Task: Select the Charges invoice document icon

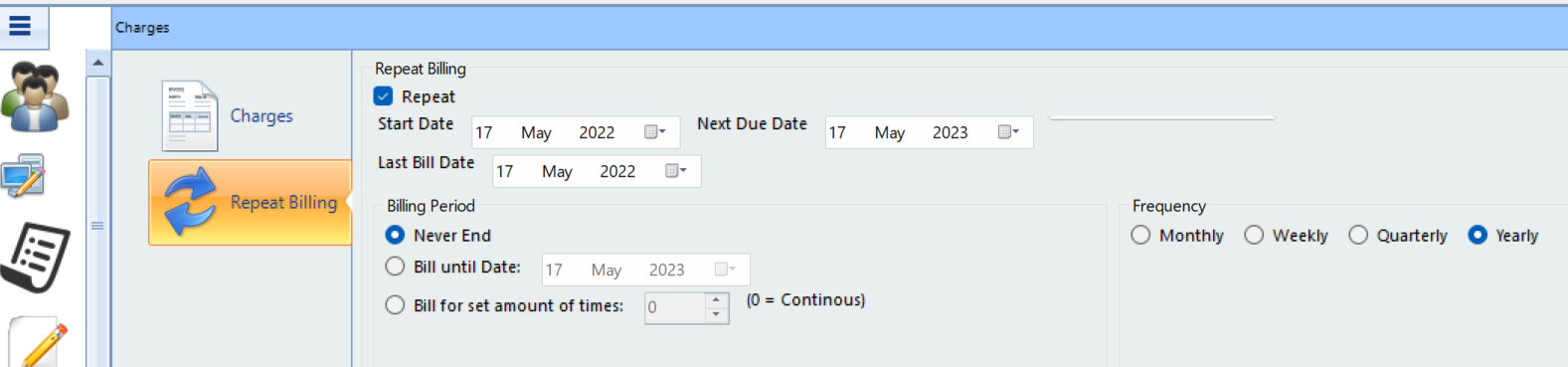Action: click(x=190, y=115)
